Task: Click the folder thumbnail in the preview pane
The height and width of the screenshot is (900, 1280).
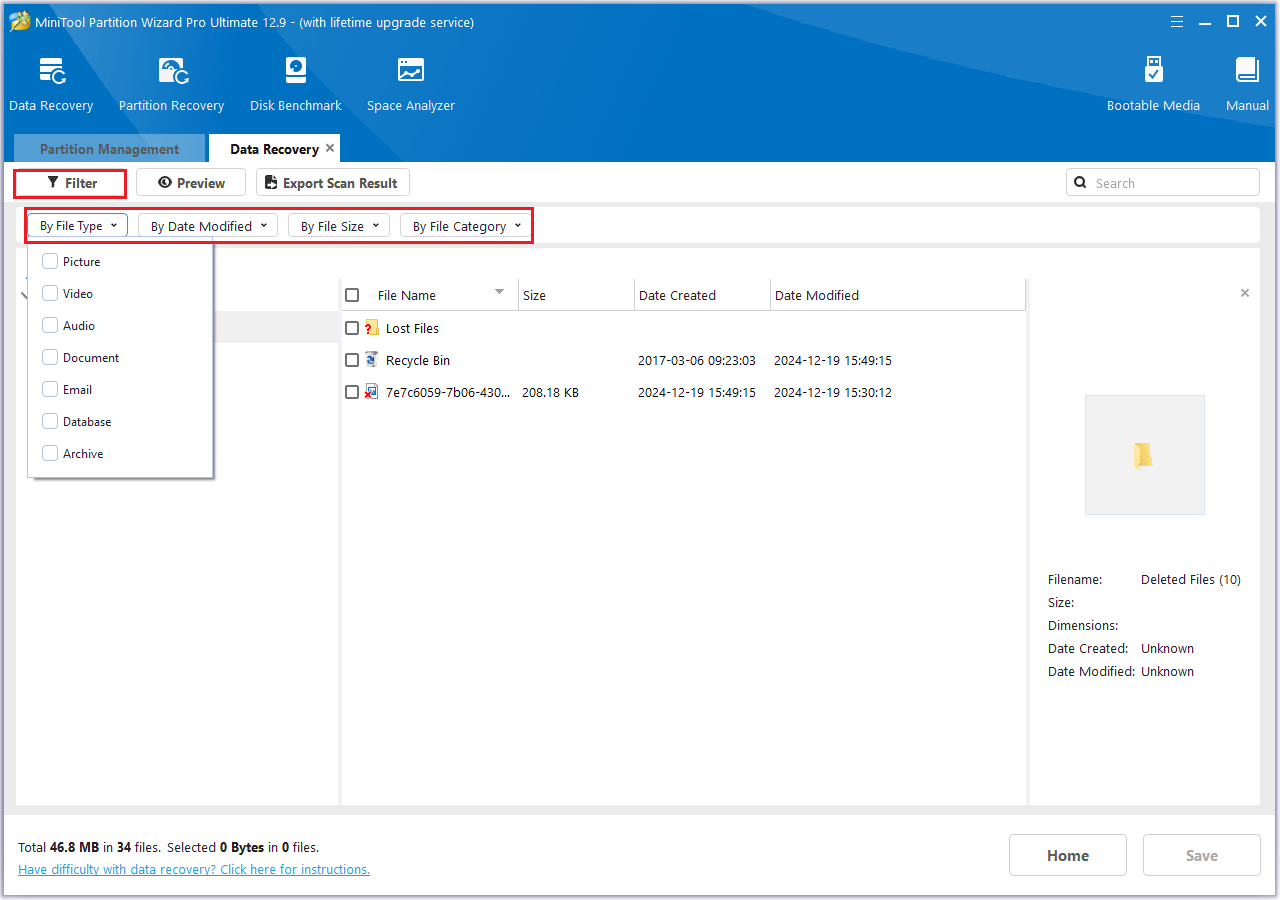Action: click(1145, 455)
